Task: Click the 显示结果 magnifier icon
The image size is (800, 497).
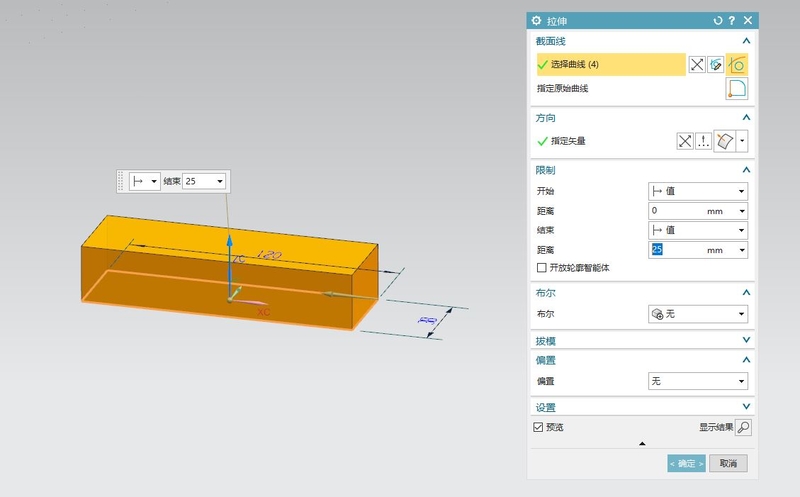Action: pyautogui.click(x=743, y=427)
